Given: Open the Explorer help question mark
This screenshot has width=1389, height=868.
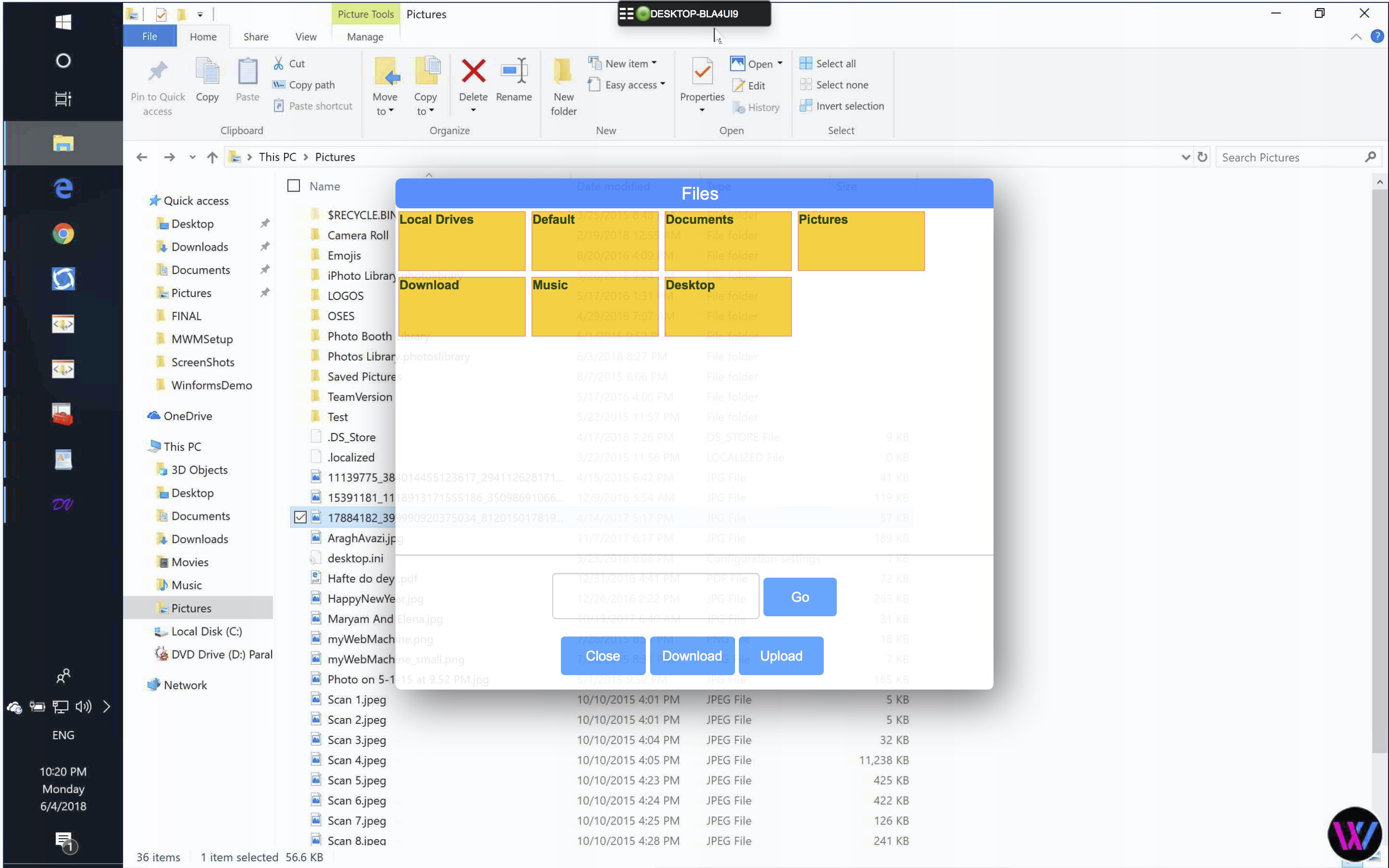Looking at the screenshot, I should click(x=1376, y=36).
